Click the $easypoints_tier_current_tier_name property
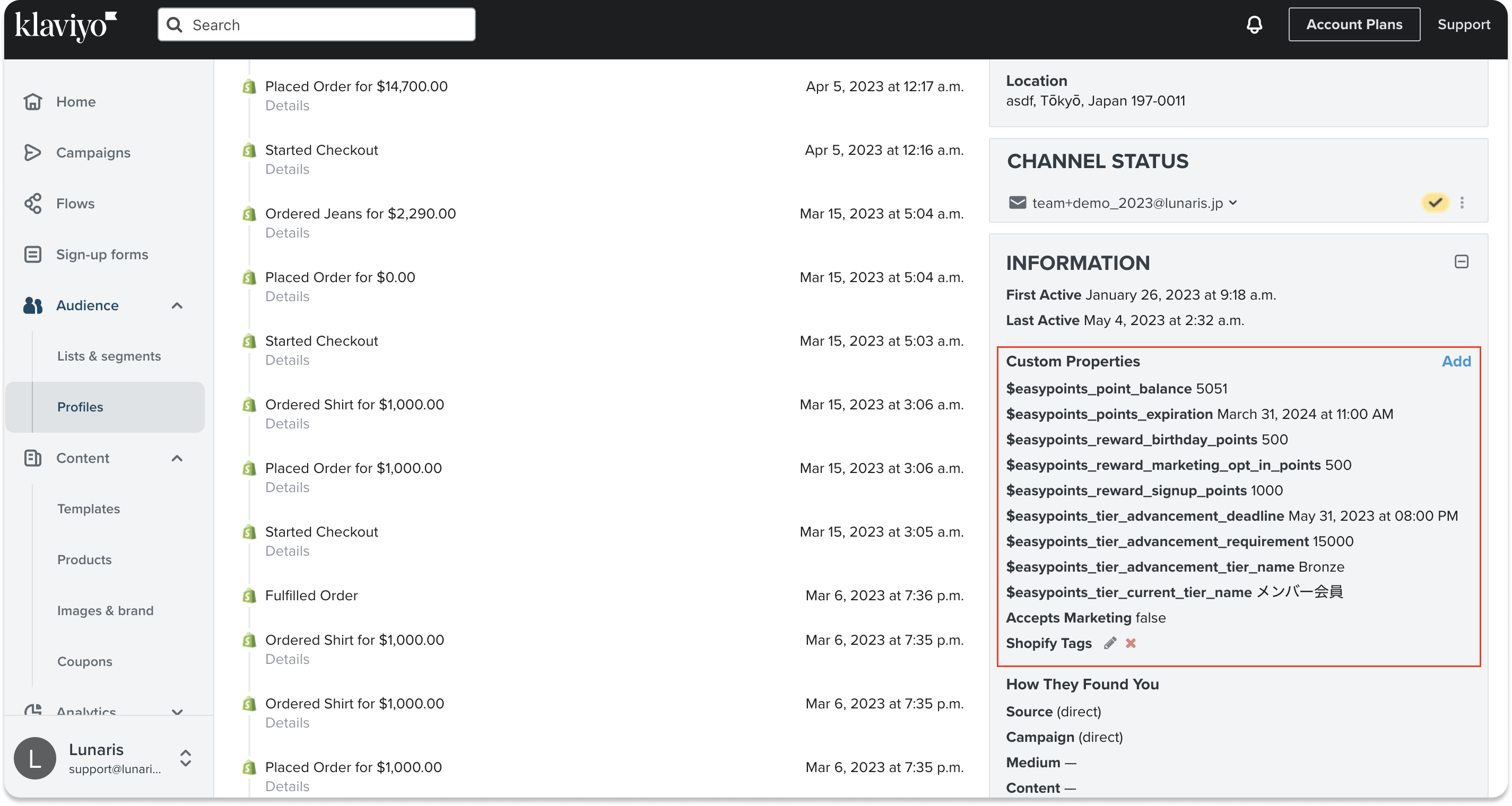 (1175, 592)
